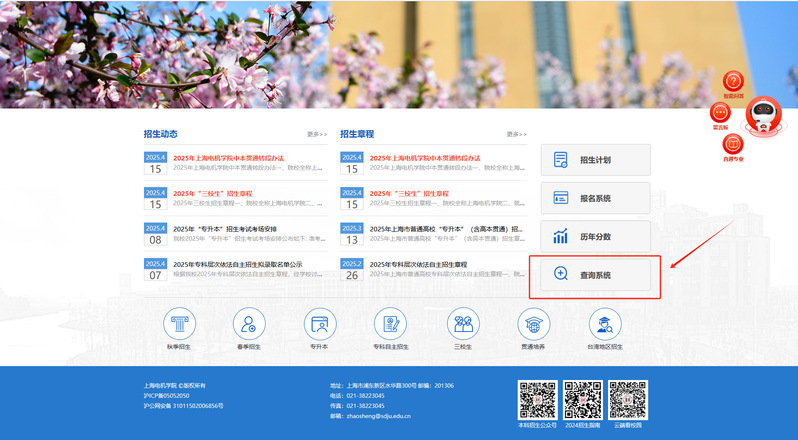Click the 秋季招生 circle icon

point(180,324)
